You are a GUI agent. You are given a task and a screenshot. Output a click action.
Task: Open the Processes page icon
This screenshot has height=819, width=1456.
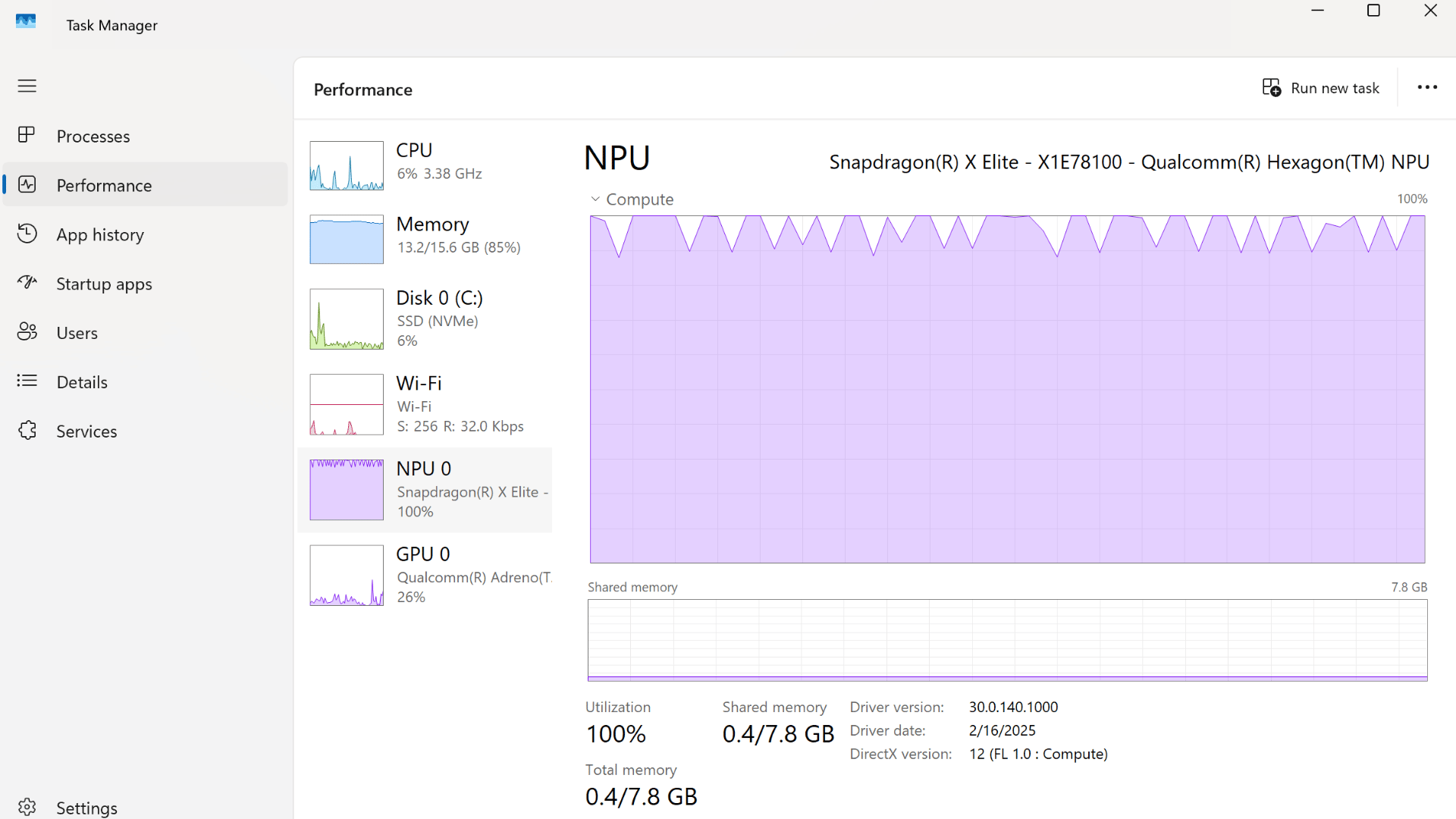(27, 135)
